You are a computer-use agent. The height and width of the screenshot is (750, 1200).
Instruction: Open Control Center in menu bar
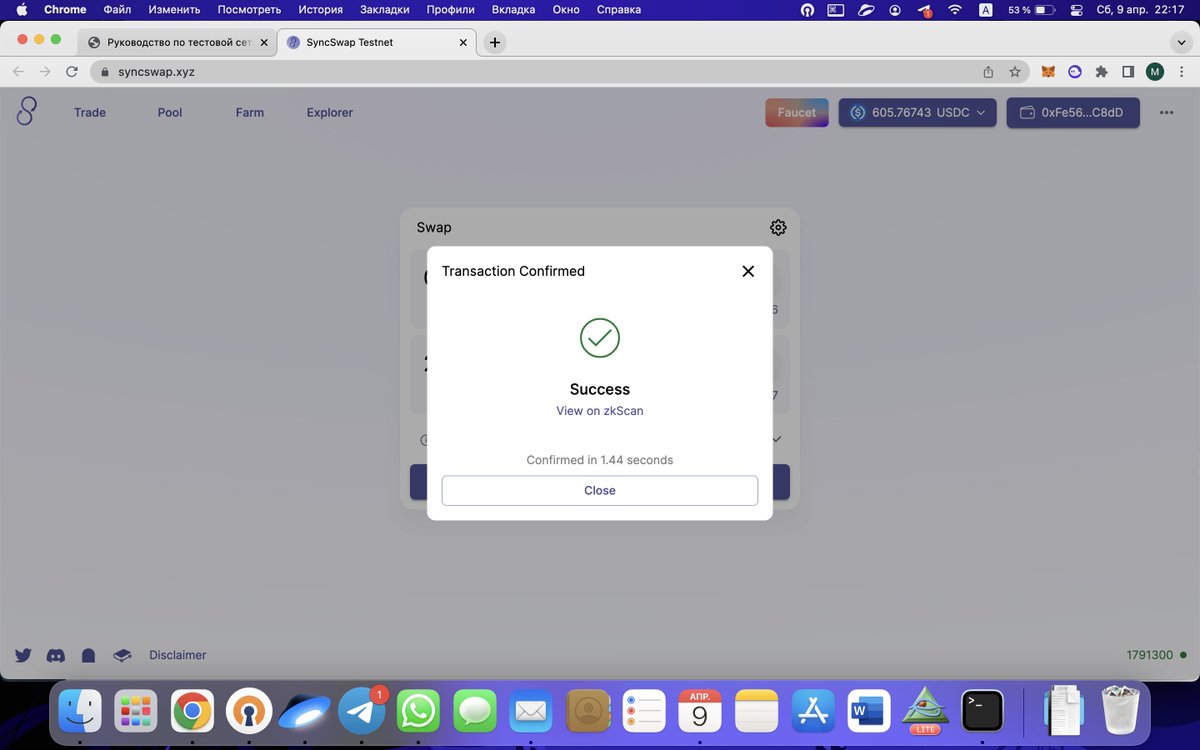click(1077, 10)
